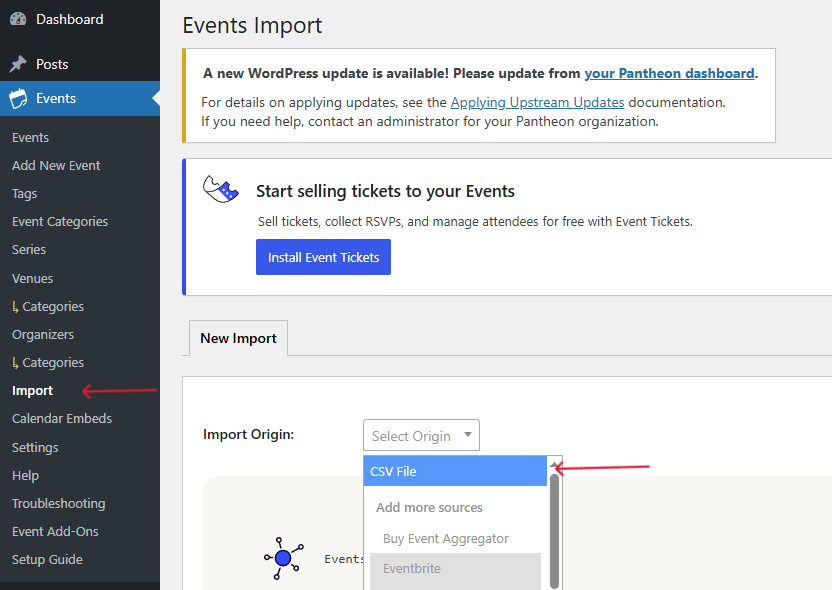Screen dimensions: 832x590
Task: Switch to the New Import tab
Action: coord(238,338)
